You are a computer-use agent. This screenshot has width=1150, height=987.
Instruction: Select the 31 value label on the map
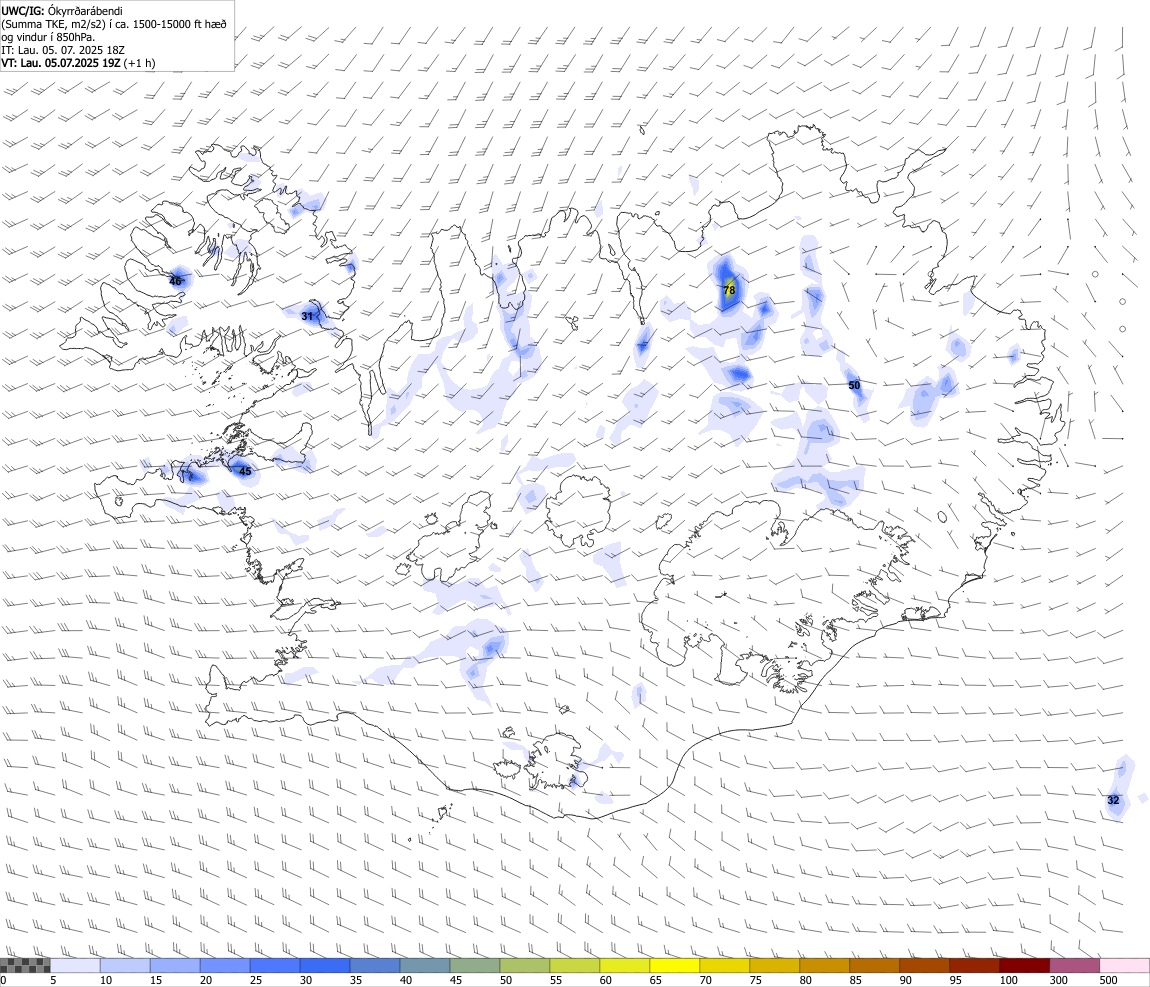tap(307, 316)
